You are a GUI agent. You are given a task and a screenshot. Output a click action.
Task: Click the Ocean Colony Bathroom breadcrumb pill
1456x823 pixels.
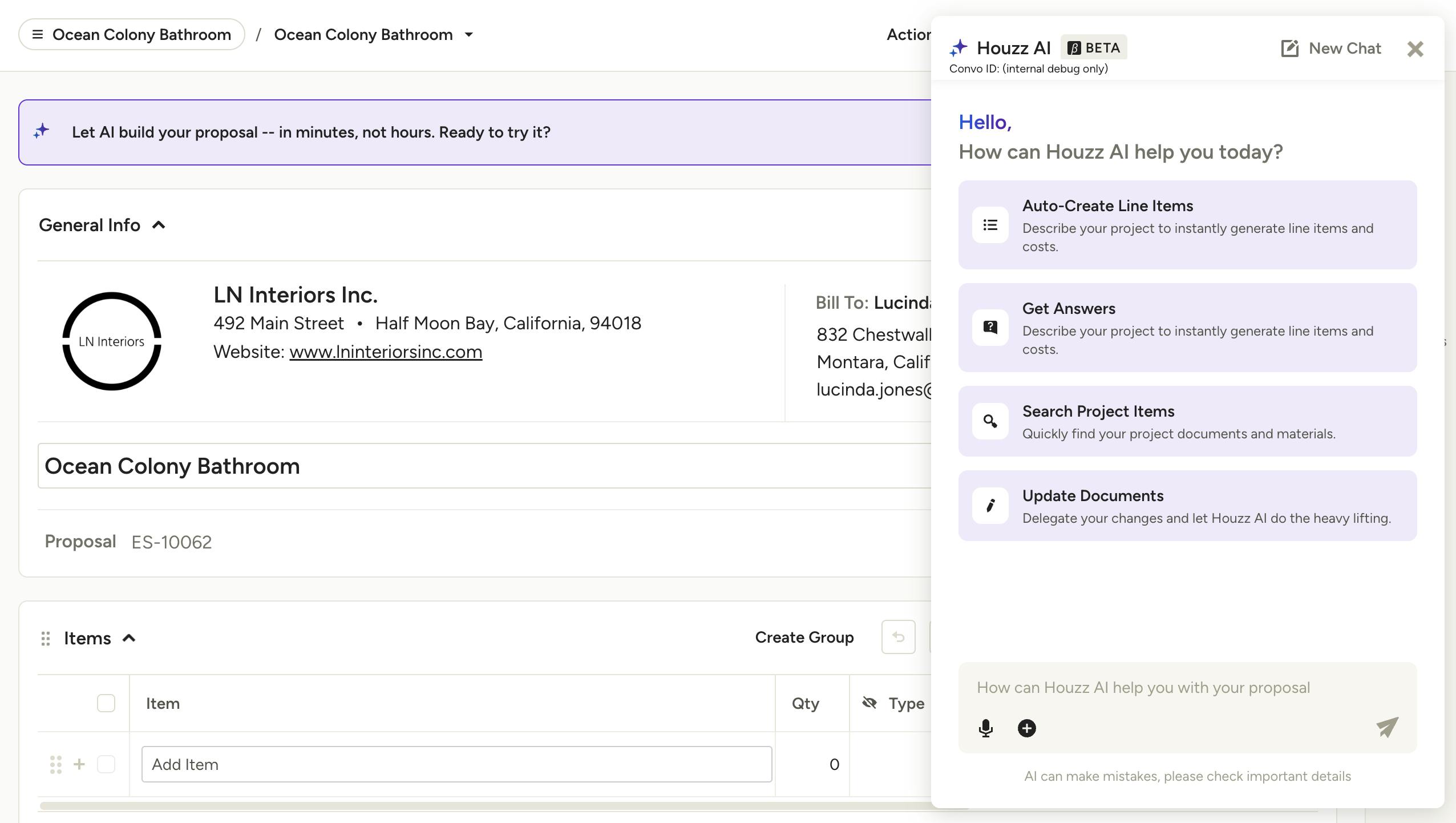coord(132,35)
